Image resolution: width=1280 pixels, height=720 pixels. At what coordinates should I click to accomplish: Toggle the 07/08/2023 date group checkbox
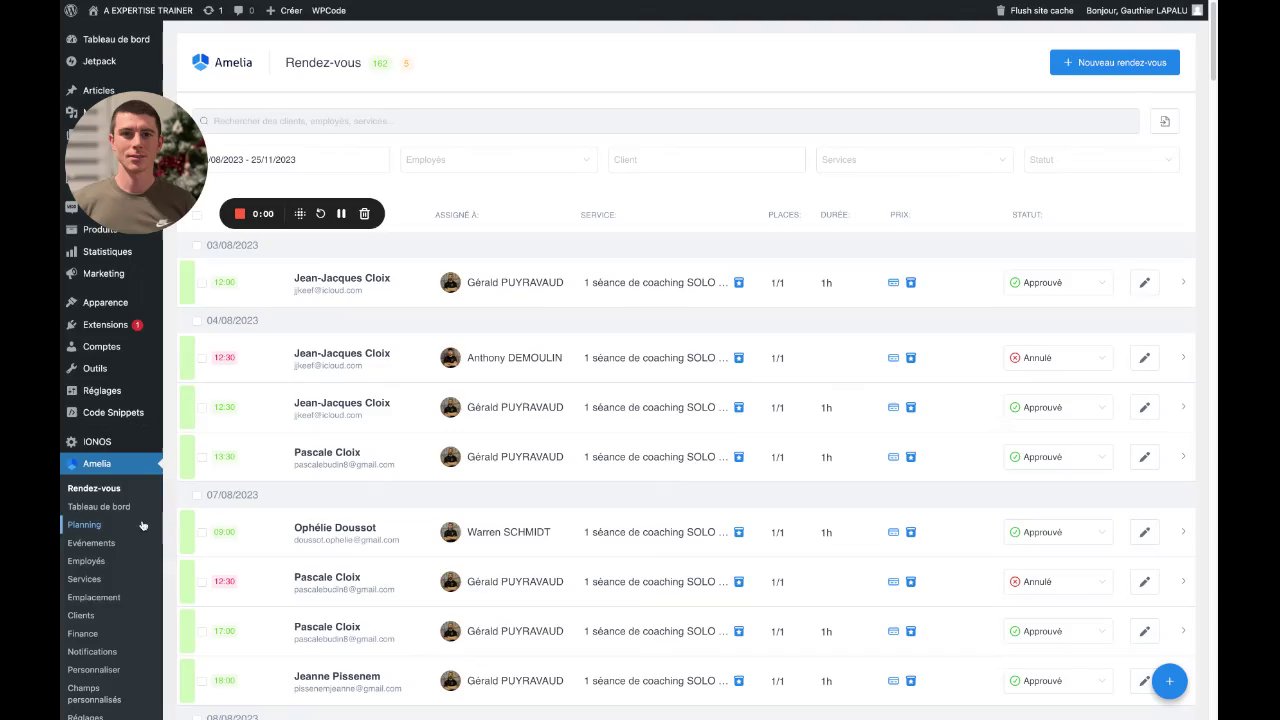(x=197, y=495)
